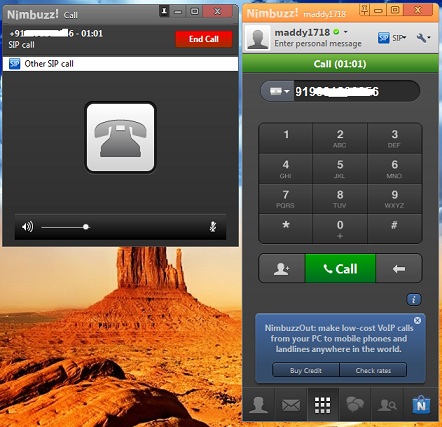Open the Nimbuzz store bag tab

click(x=421, y=405)
